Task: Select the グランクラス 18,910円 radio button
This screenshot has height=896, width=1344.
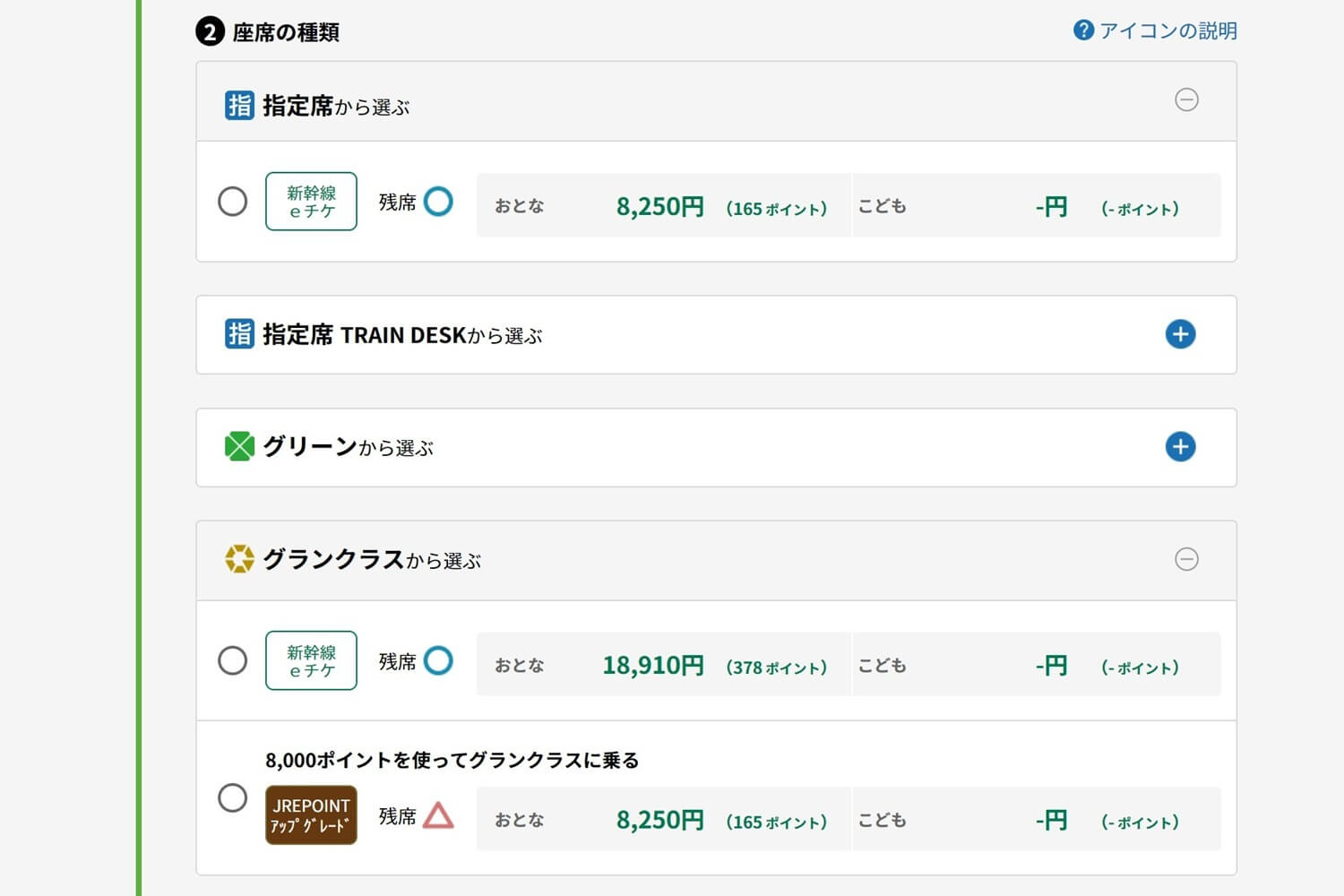Action: coord(233,661)
